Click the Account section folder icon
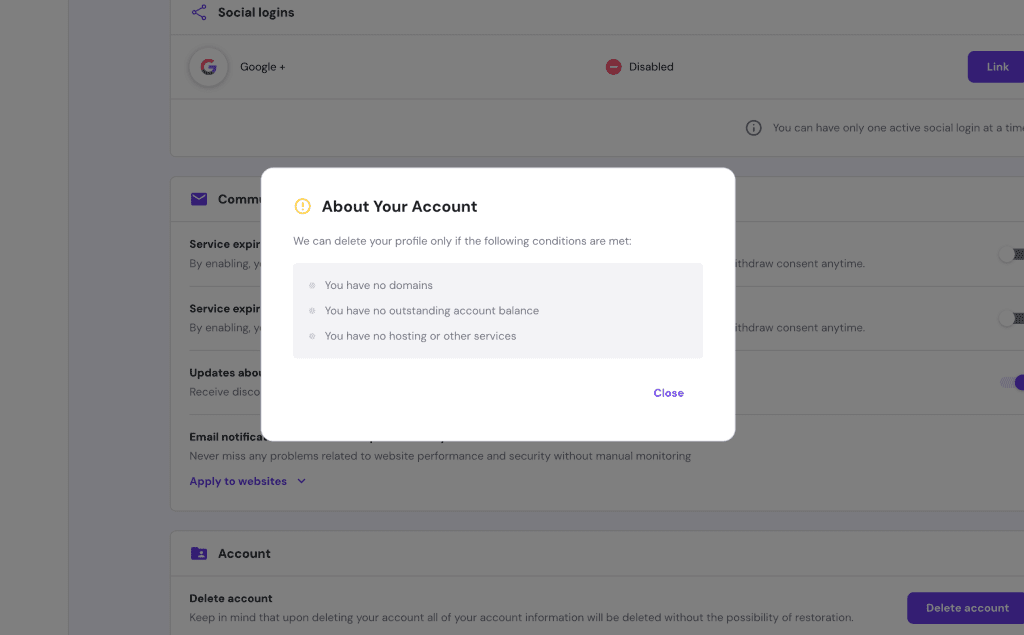The width and height of the screenshot is (1024, 635). pos(199,553)
